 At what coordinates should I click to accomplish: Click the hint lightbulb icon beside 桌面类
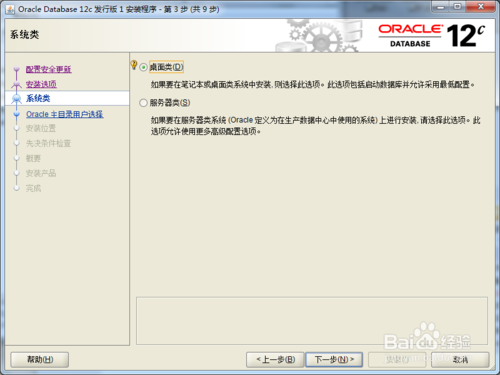[x=134, y=65]
